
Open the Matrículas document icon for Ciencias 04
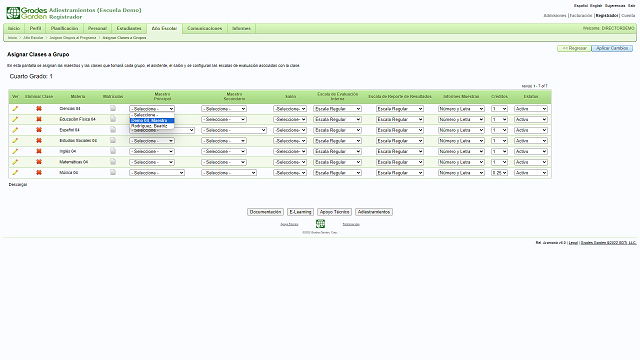pos(113,108)
